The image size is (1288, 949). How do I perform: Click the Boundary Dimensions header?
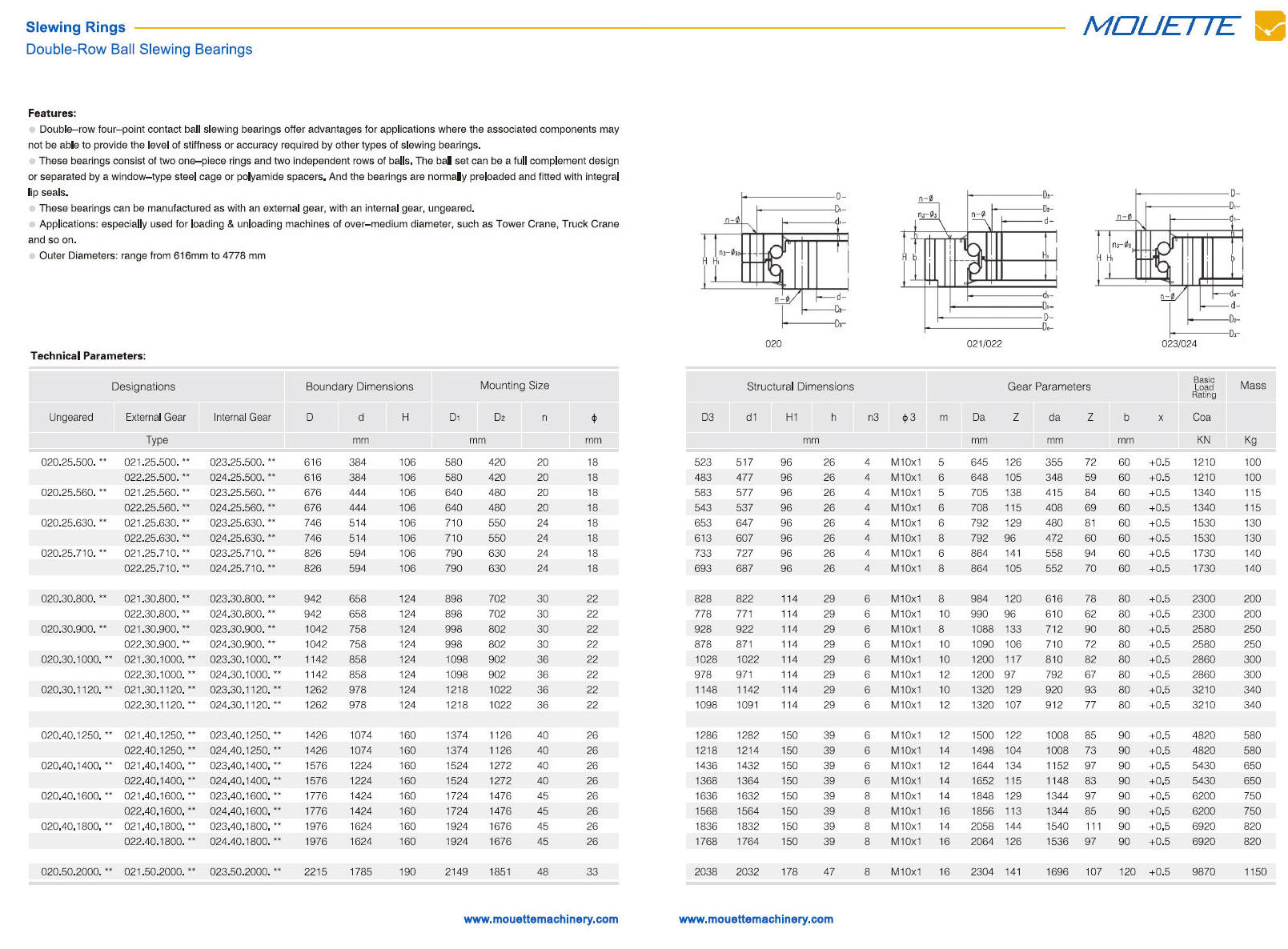coord(359,386)
